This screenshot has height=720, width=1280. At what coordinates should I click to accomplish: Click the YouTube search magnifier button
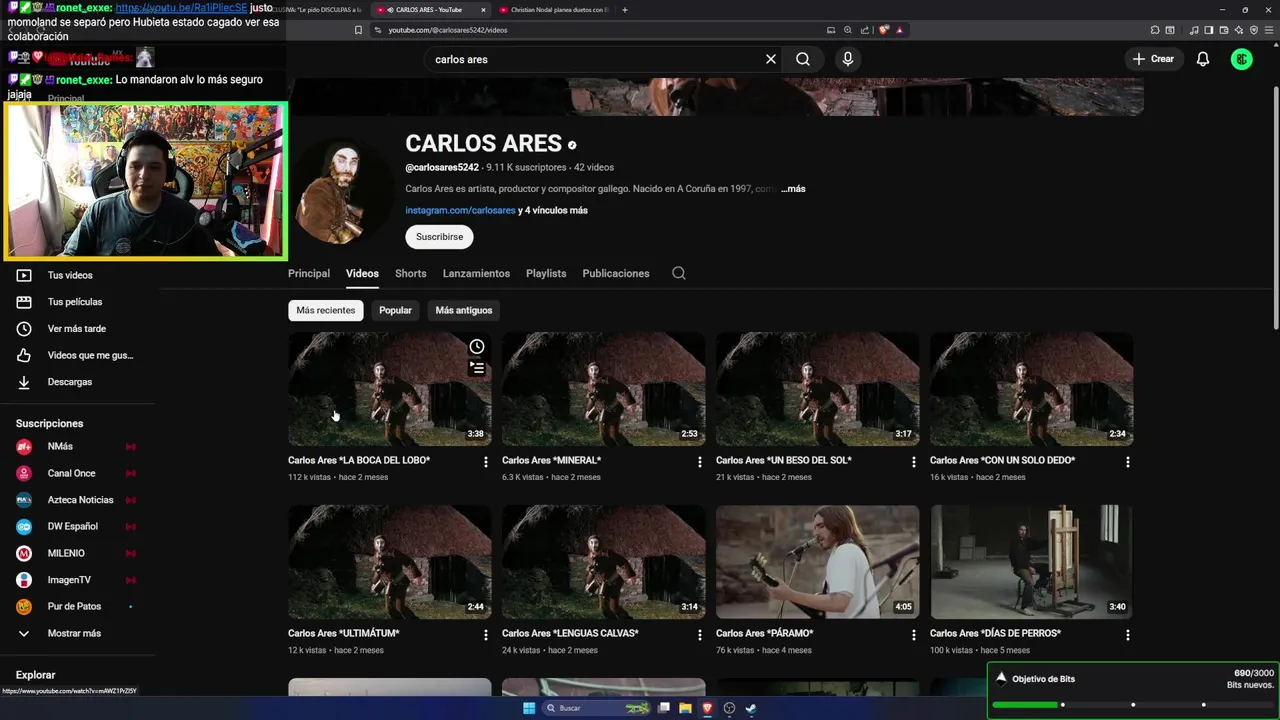(x=803, y=59)
